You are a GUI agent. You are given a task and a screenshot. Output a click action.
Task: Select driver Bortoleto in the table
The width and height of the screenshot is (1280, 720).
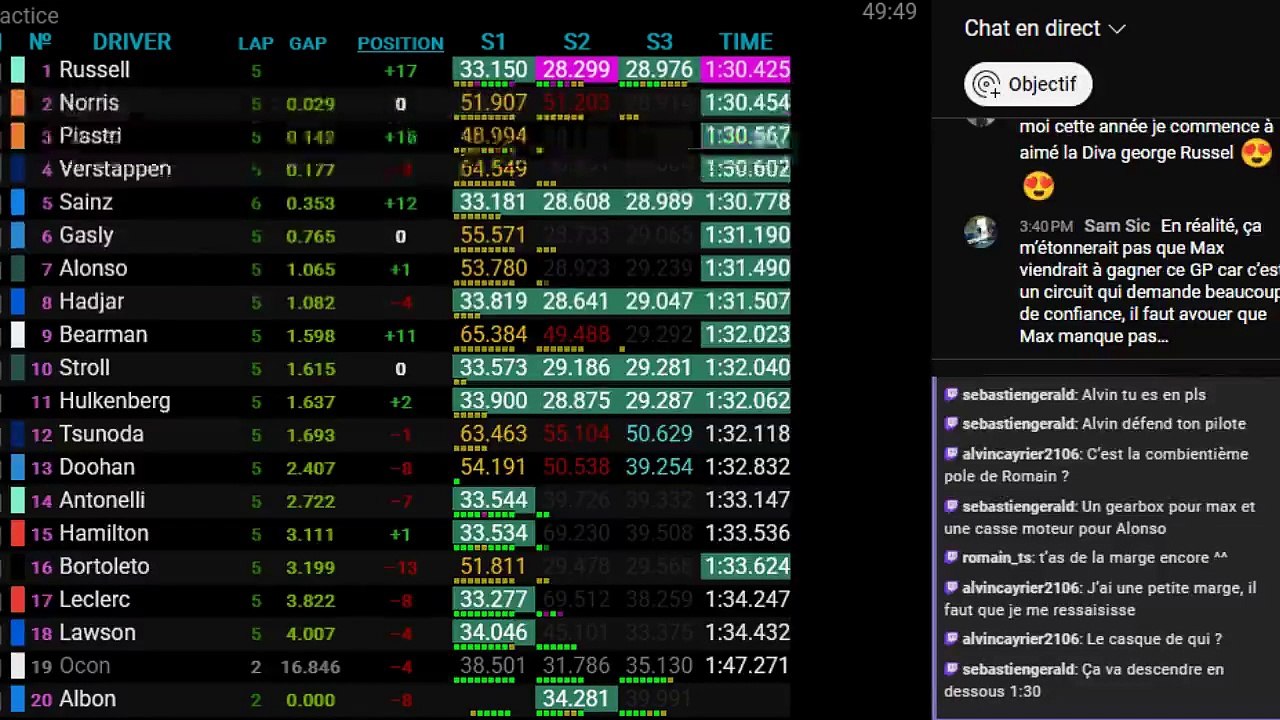[x=104, y=566]
